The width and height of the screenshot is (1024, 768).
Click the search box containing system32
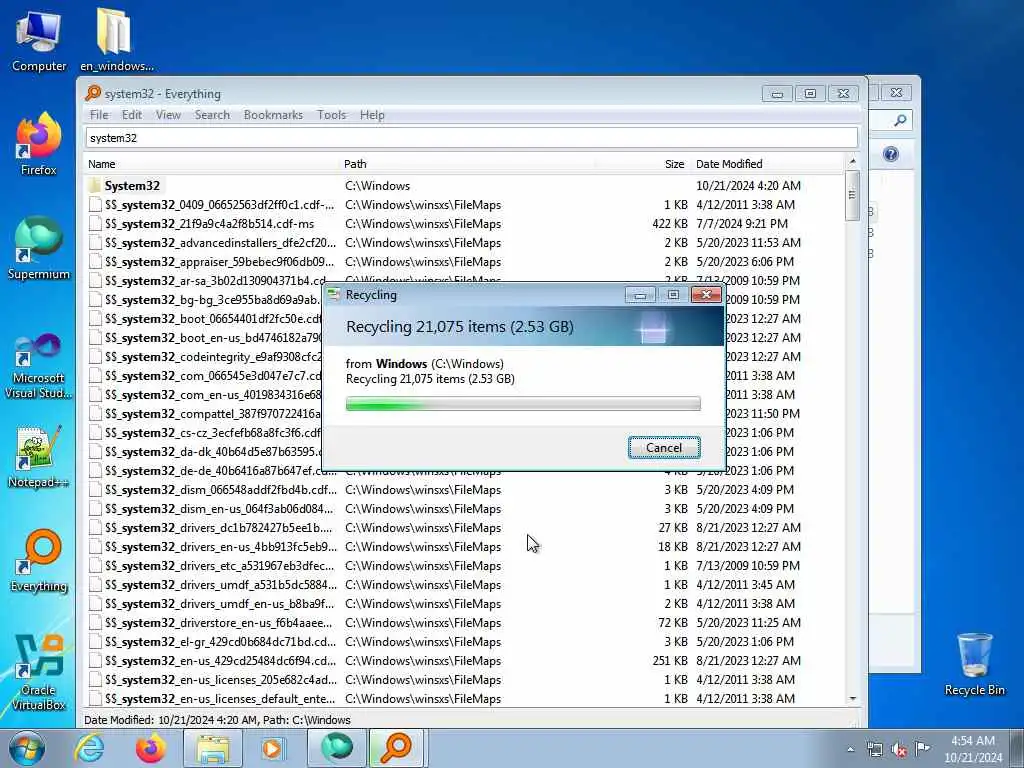pos(472,138)
